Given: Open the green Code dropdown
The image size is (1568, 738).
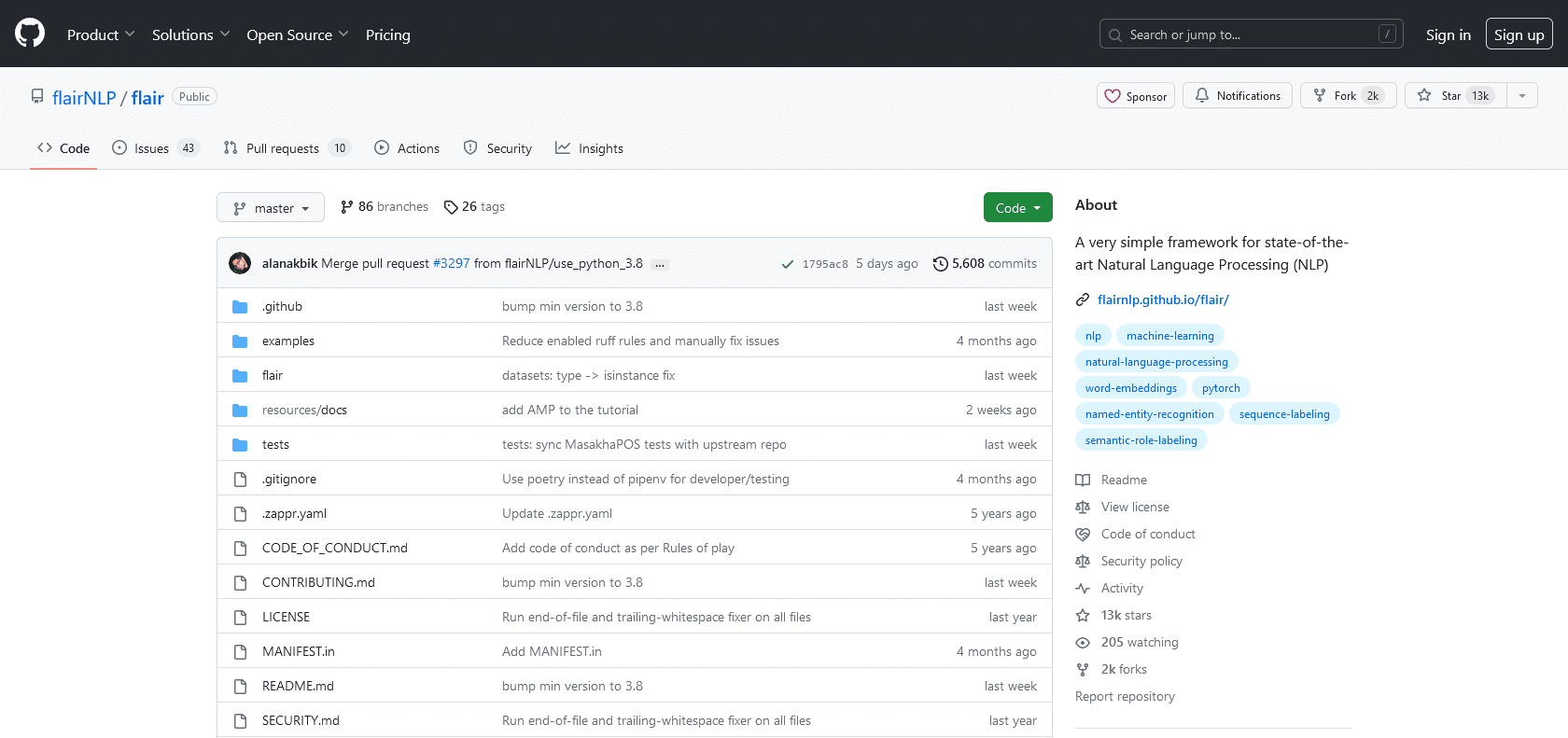Looking at the screenshot, I should click(1018, 207).
